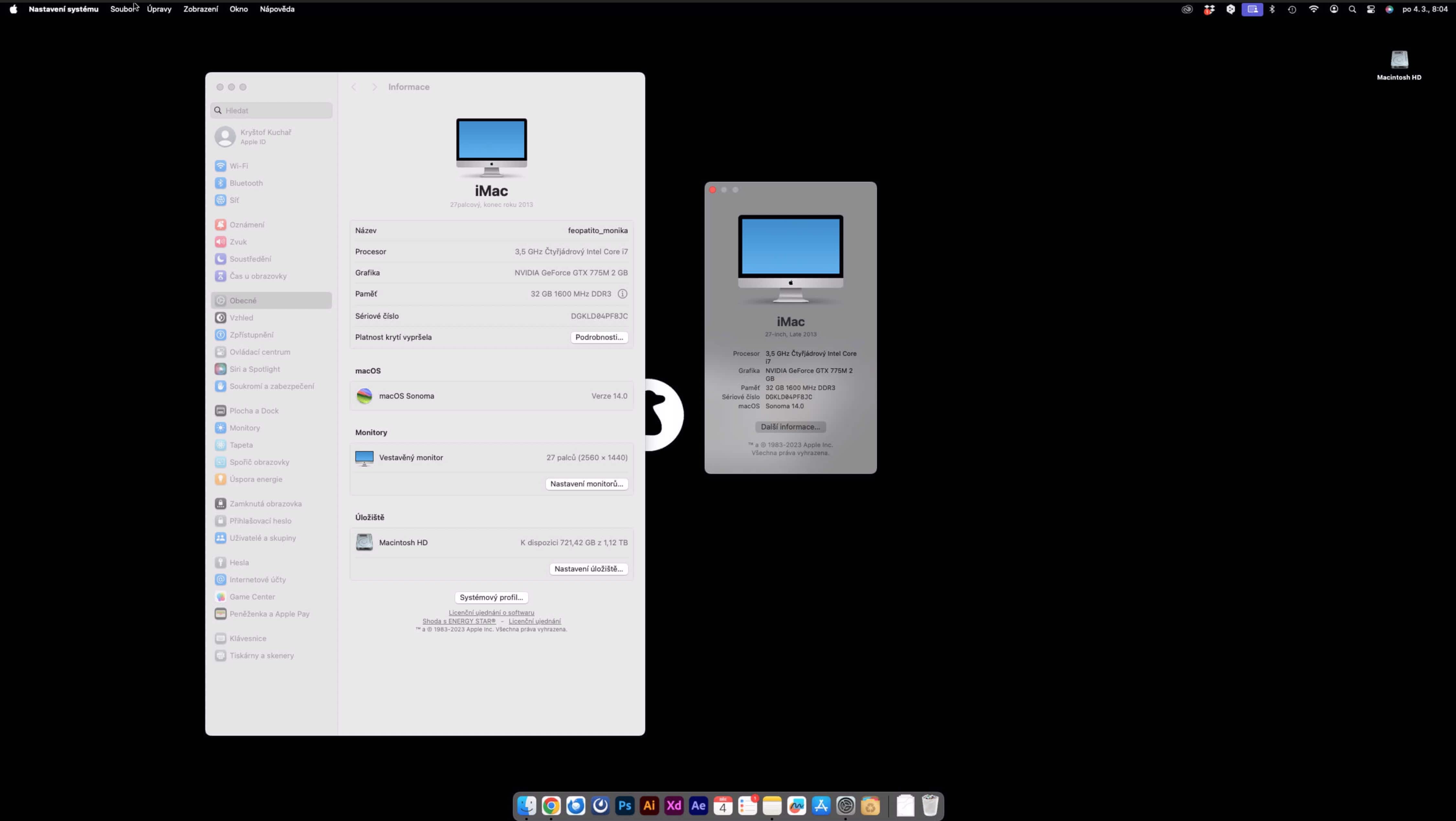Click Podrobnosti… coverage button
This screenshot has height=821, width=1456.
click(x=599, y=337)
